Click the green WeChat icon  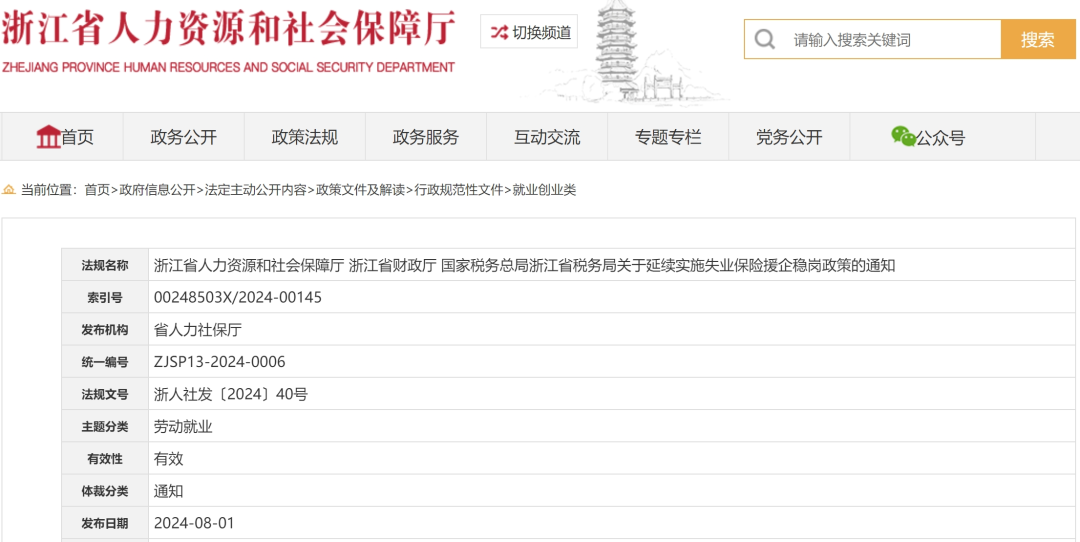click(x=903, y=136)
